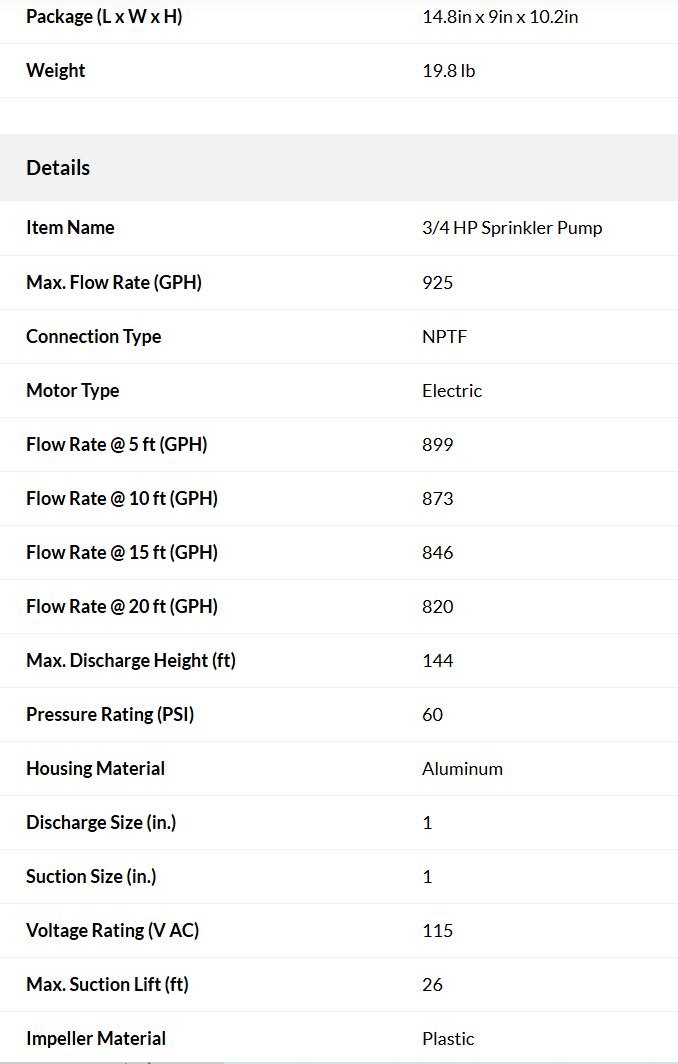Screen dimensions: 678x1064
Task: Click the Max. Suction Lift value 26
Action: pyautogui.click(x=432, y=985)
